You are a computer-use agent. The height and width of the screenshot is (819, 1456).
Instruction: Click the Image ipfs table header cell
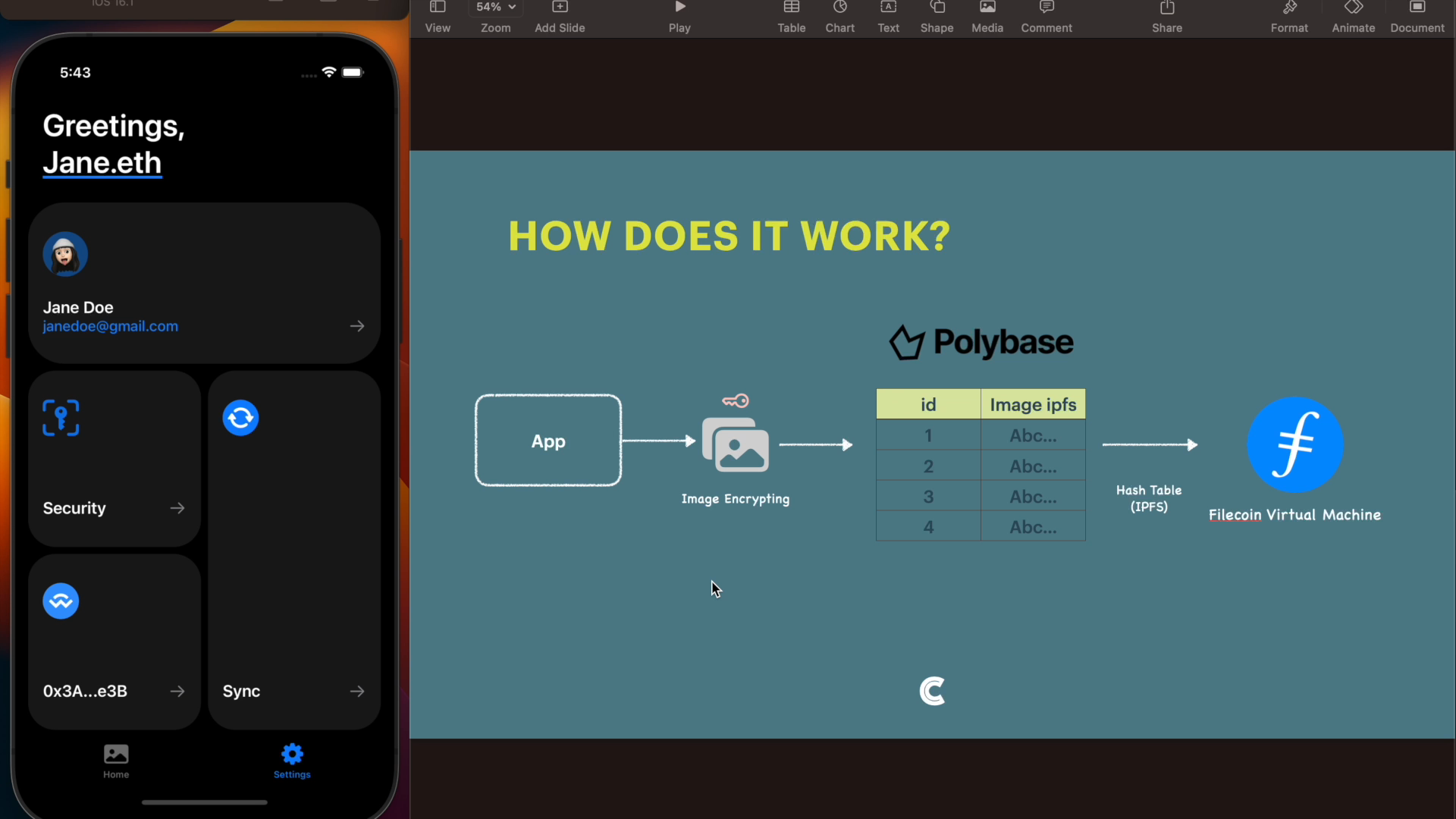click(x=1033, y=404)
